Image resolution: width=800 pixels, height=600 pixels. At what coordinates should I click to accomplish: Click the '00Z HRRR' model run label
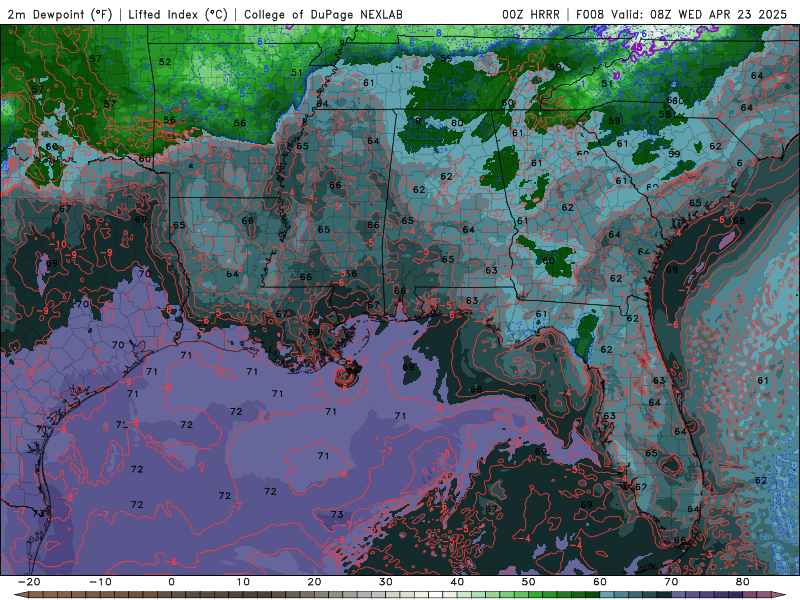[x=531, y=14]
